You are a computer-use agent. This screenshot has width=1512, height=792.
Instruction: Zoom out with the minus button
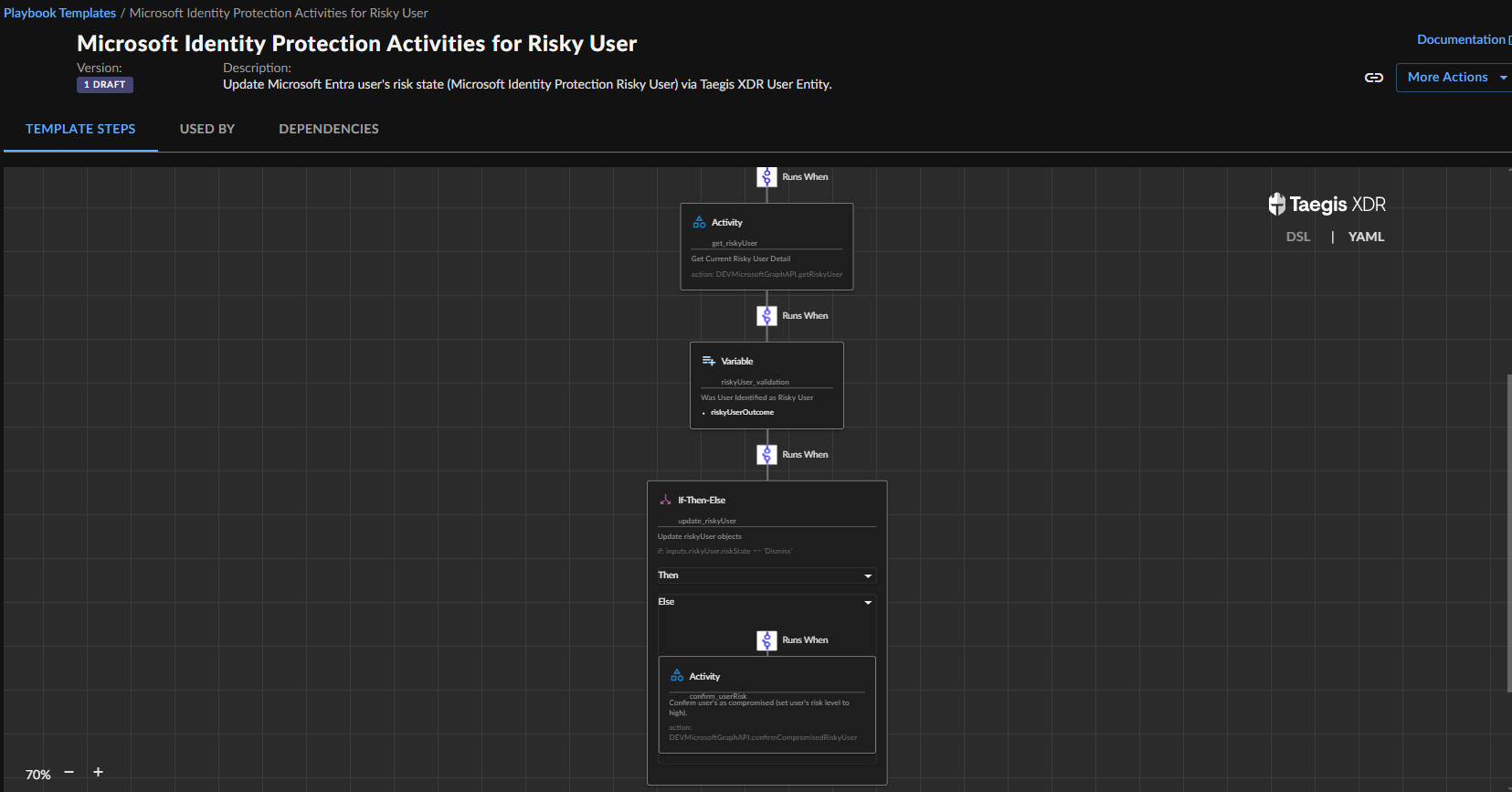pos(69,773)
